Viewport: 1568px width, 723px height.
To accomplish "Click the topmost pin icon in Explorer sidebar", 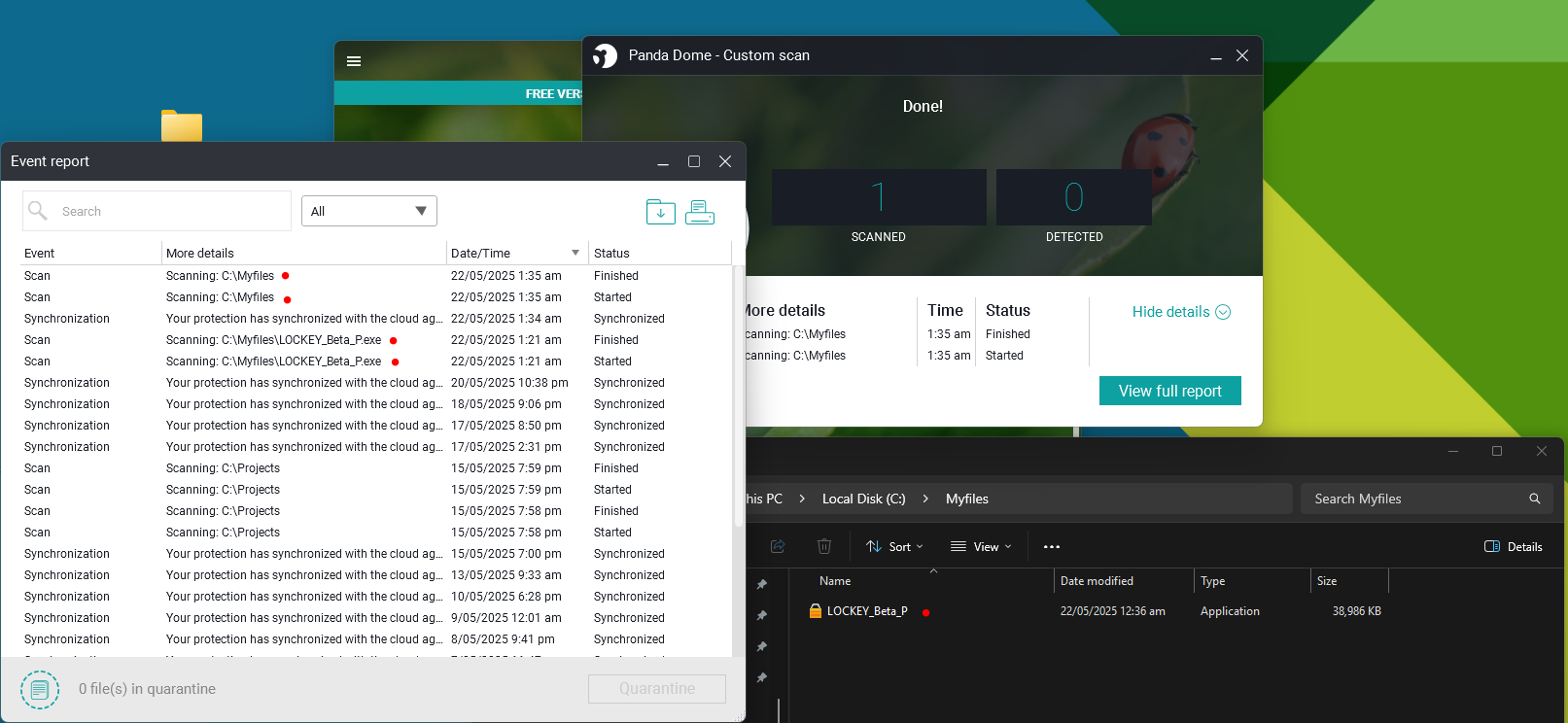I will click(x=762, y=584).
